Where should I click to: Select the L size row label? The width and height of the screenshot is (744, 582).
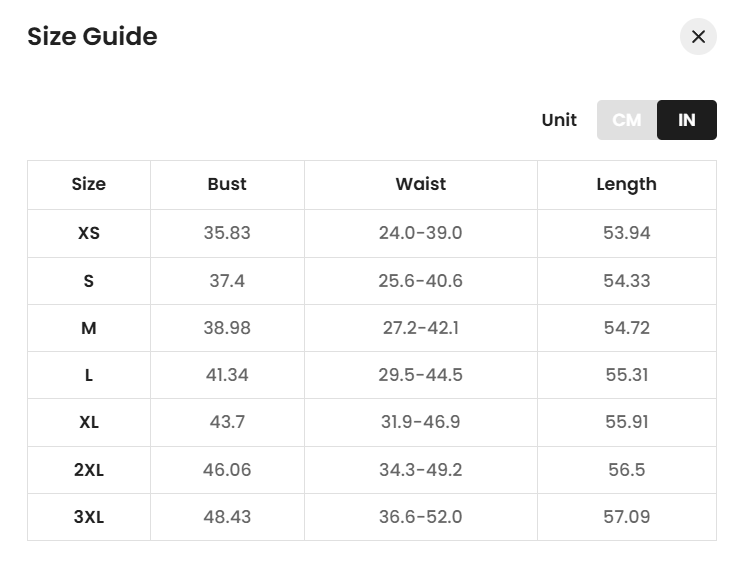tap(89, 375)
